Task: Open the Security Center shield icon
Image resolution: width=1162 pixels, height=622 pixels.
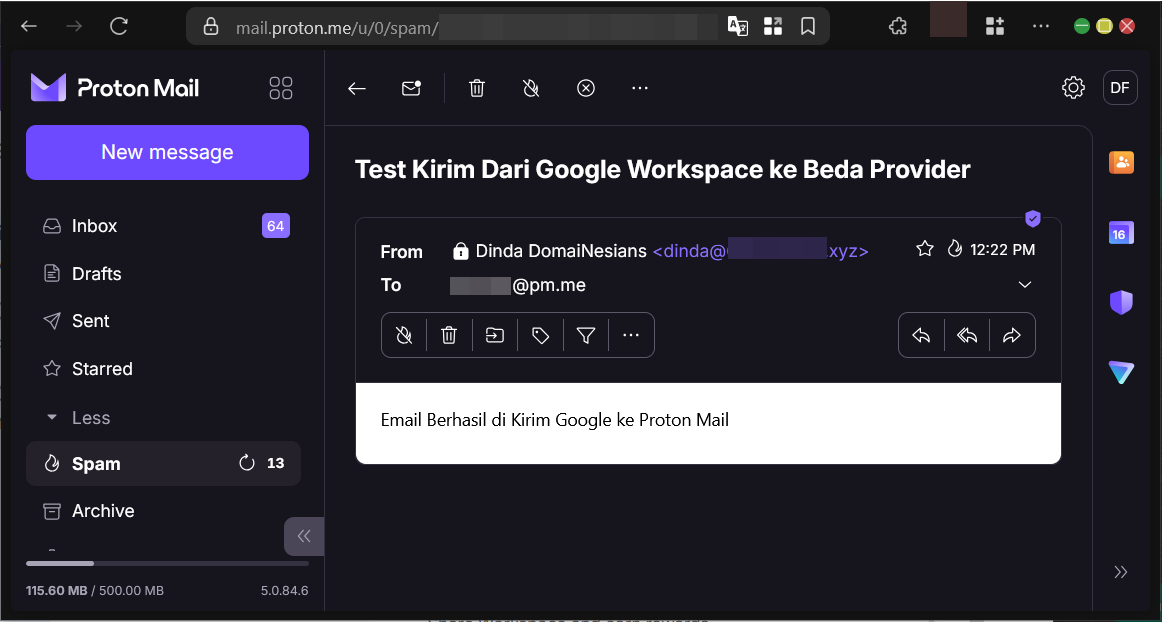Action: coord(1121,302)
